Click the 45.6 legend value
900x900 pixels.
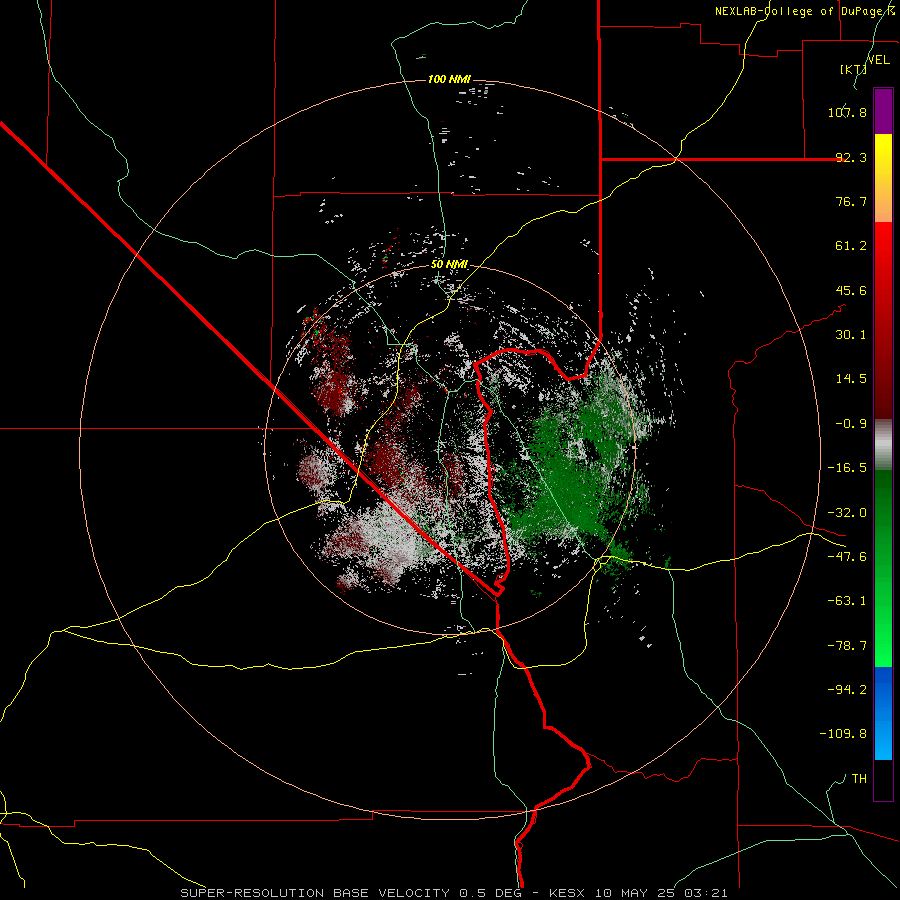point(851,290)
